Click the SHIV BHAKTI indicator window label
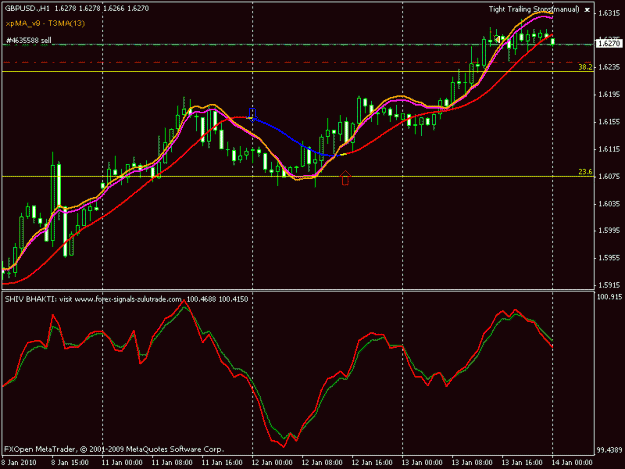The width and height of the screenshot is (625, 469). click(126, 299)
